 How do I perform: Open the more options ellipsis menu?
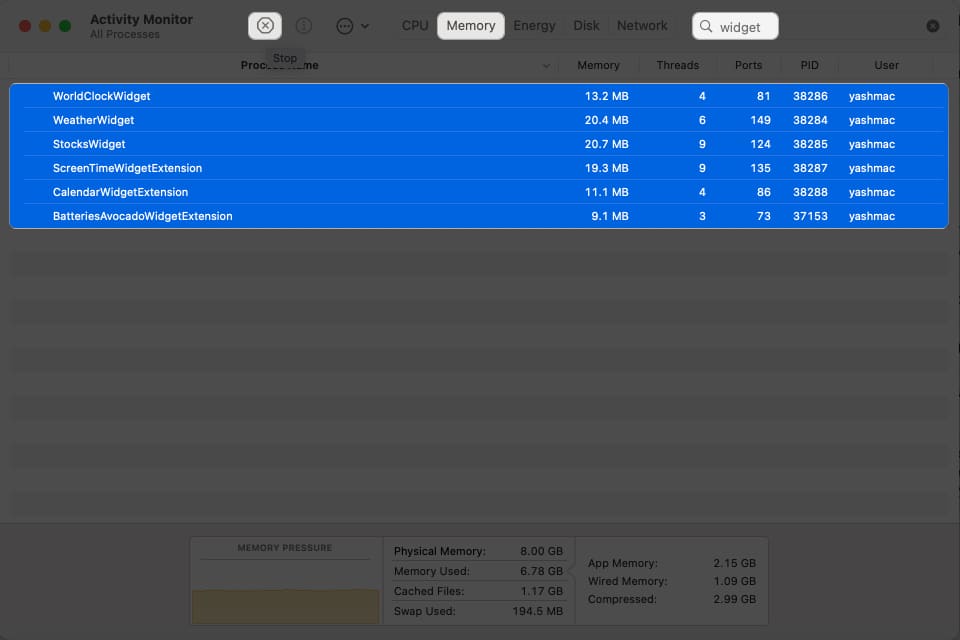[x=352, y=26]
